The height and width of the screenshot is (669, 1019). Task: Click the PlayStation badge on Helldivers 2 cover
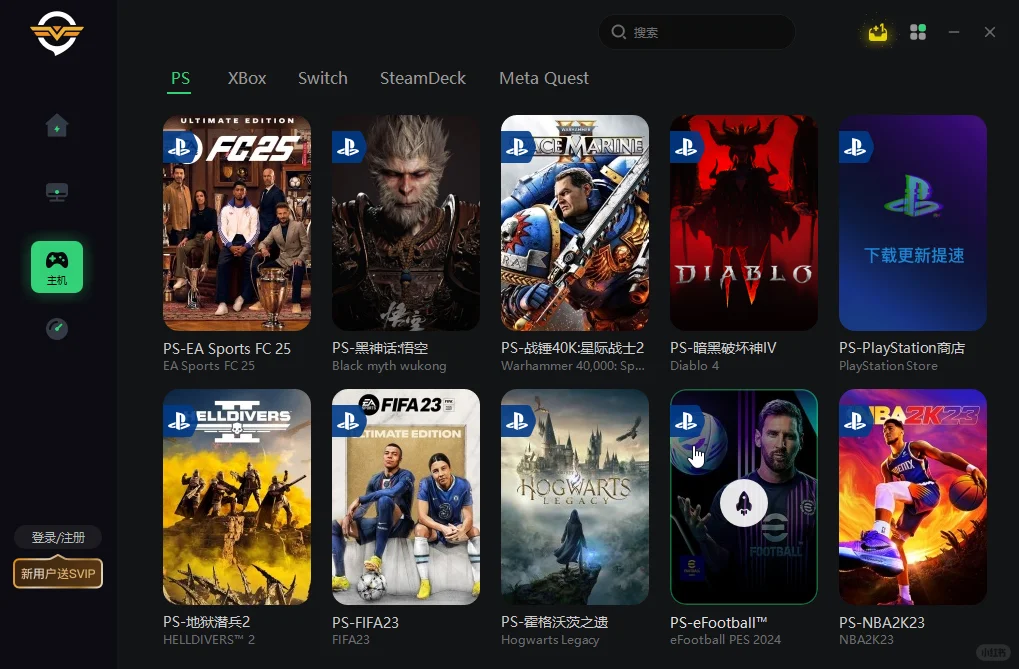click(x=179, y=422)
